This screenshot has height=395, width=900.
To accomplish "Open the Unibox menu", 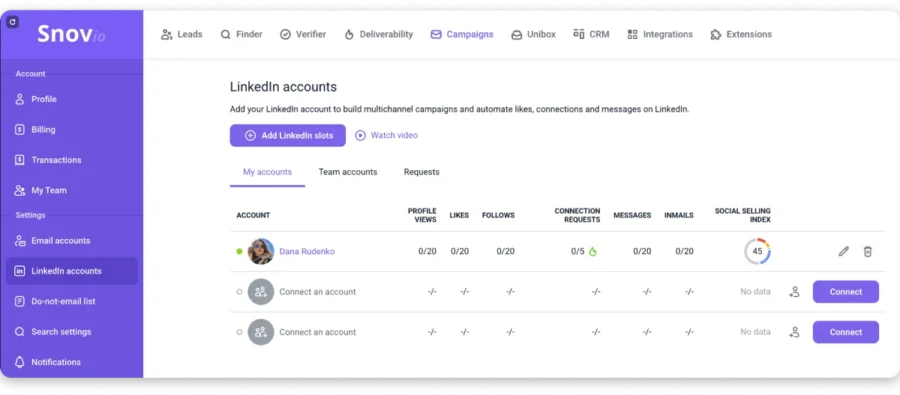I will click(533, 34).
